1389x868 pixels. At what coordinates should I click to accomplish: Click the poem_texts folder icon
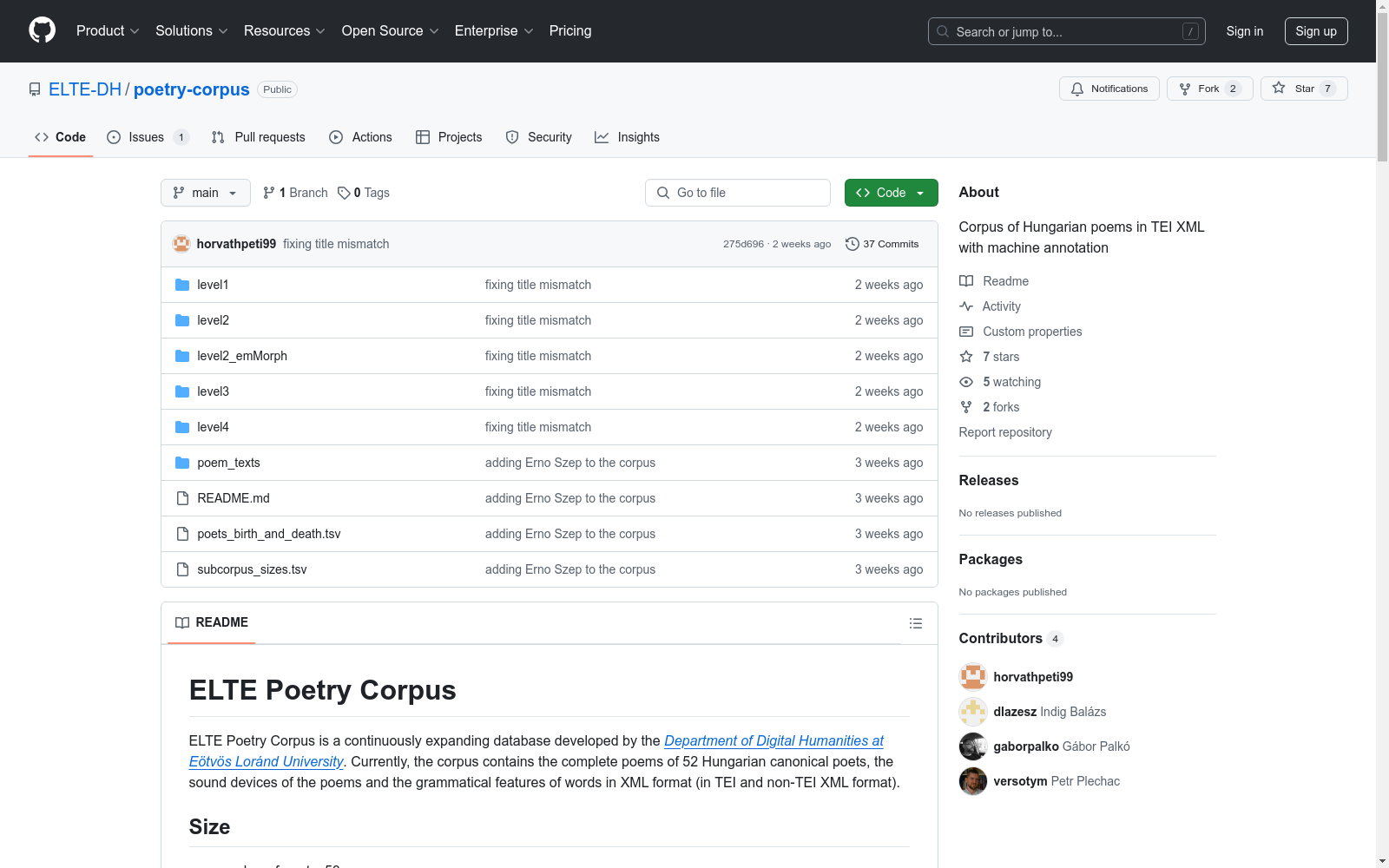[x=182, y=463]
